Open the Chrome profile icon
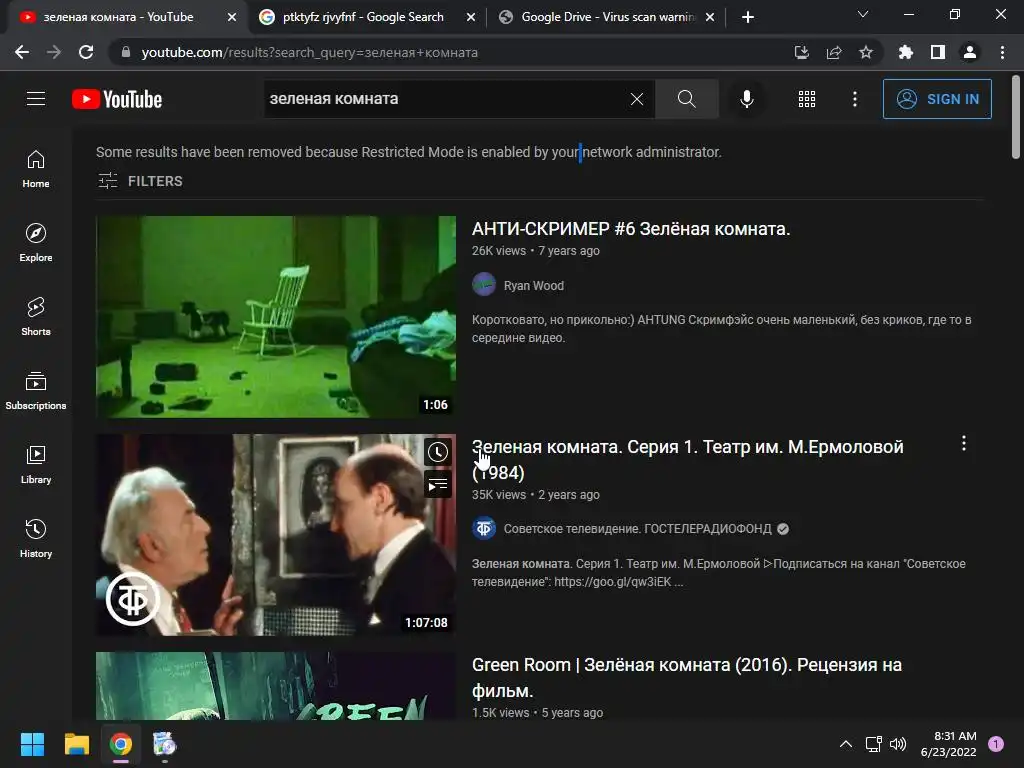 [x=970, y=52]
